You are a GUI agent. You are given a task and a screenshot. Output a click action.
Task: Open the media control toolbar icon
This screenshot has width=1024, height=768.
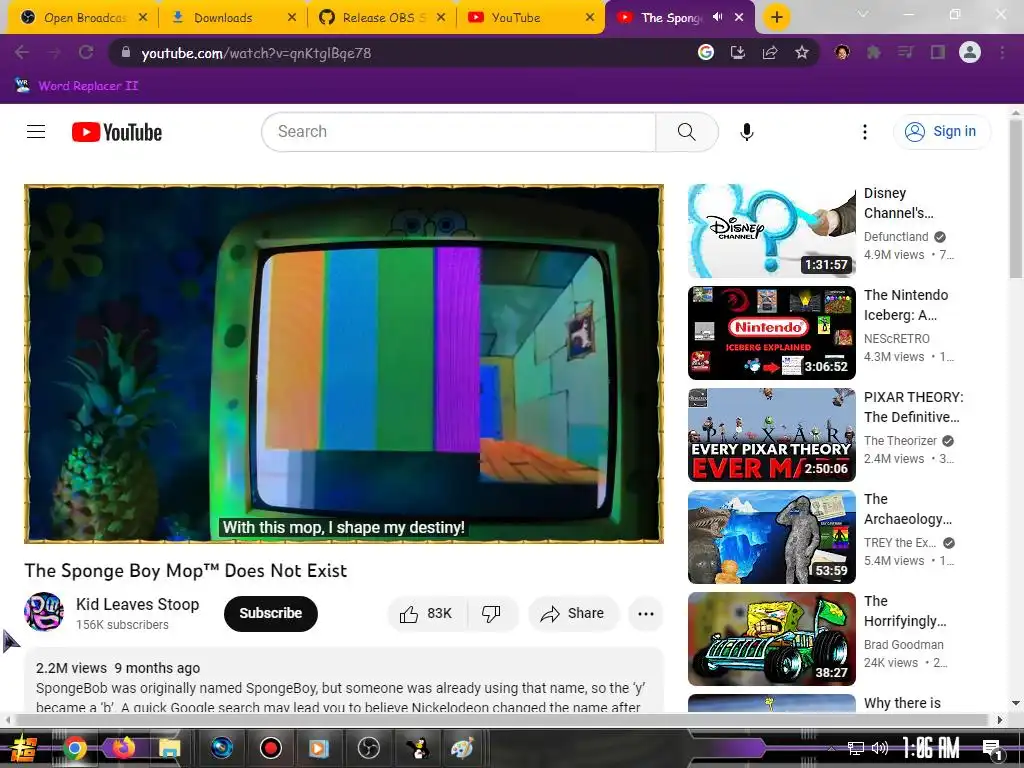(905, 53)
